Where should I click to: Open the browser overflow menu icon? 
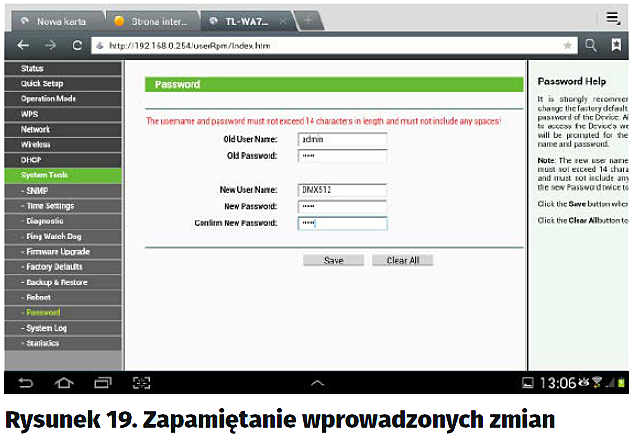[613, 17]
